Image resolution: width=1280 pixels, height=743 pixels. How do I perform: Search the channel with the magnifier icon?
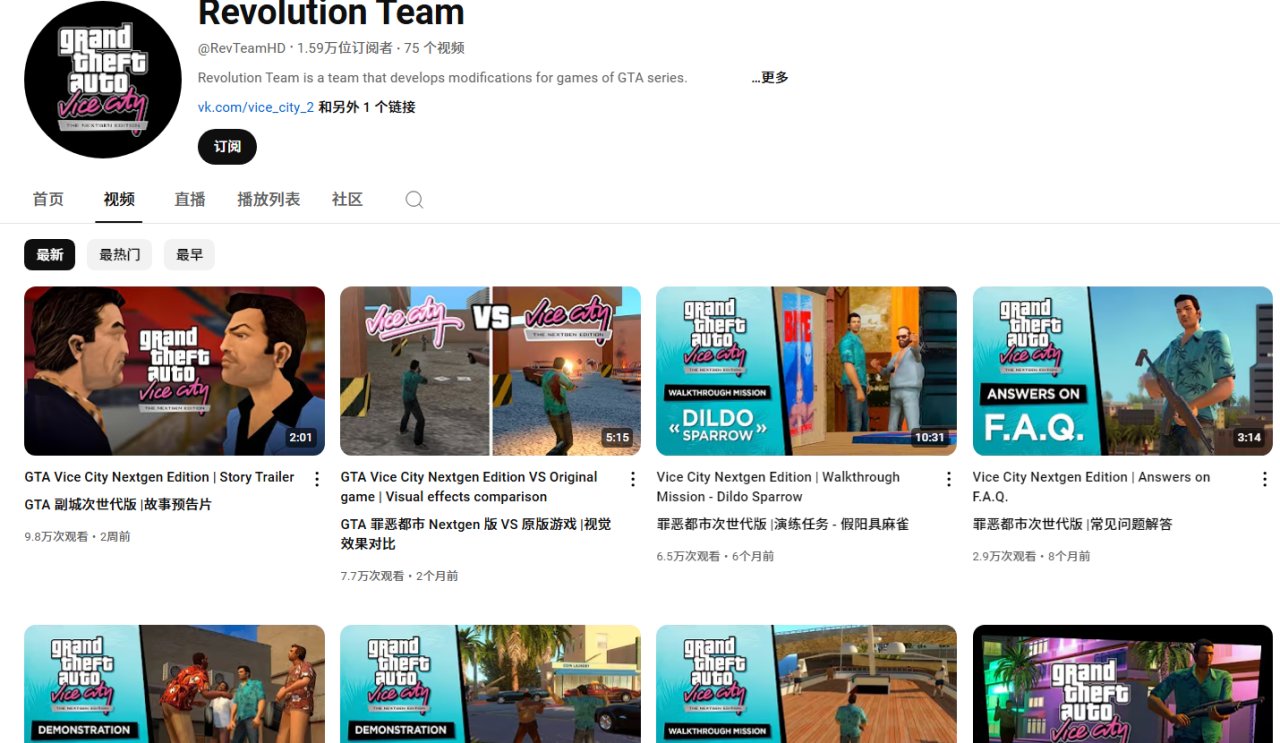(414, 200)
